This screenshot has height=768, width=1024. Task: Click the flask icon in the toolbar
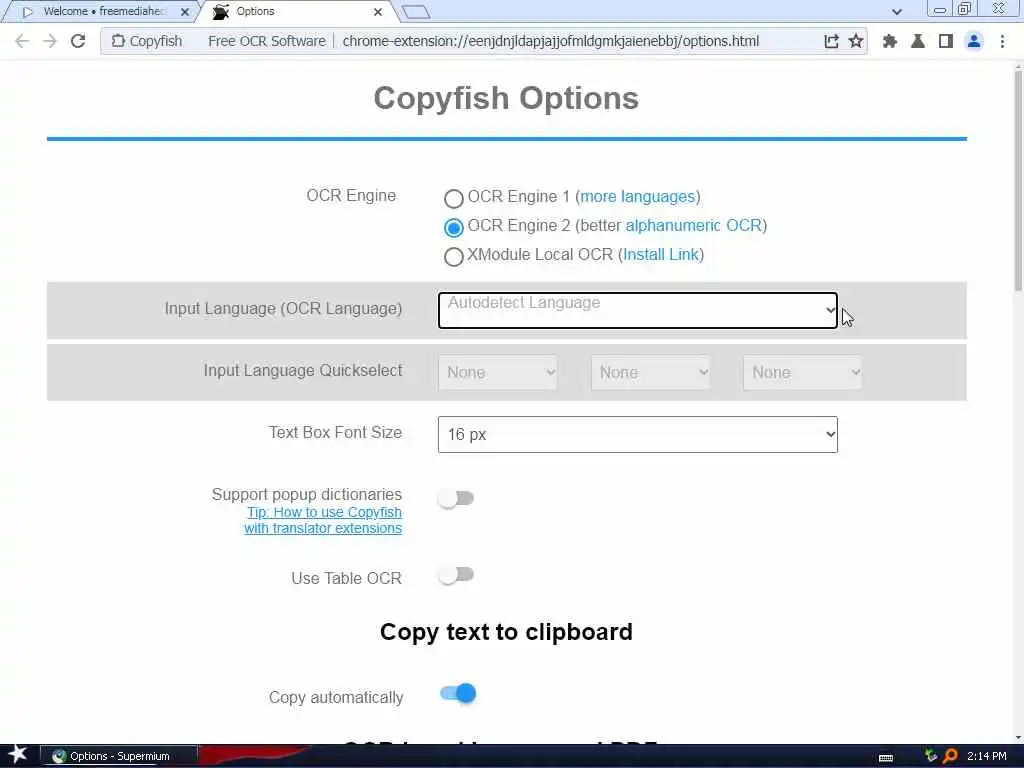[x=918, y=41]
